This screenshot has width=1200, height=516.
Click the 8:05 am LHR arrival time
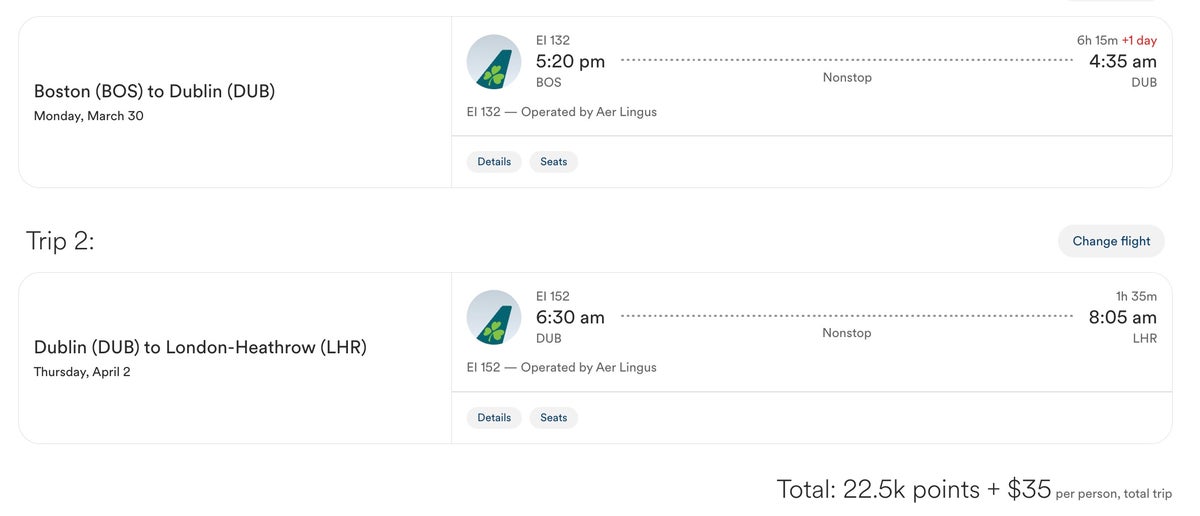click(x=1122, y=318)
